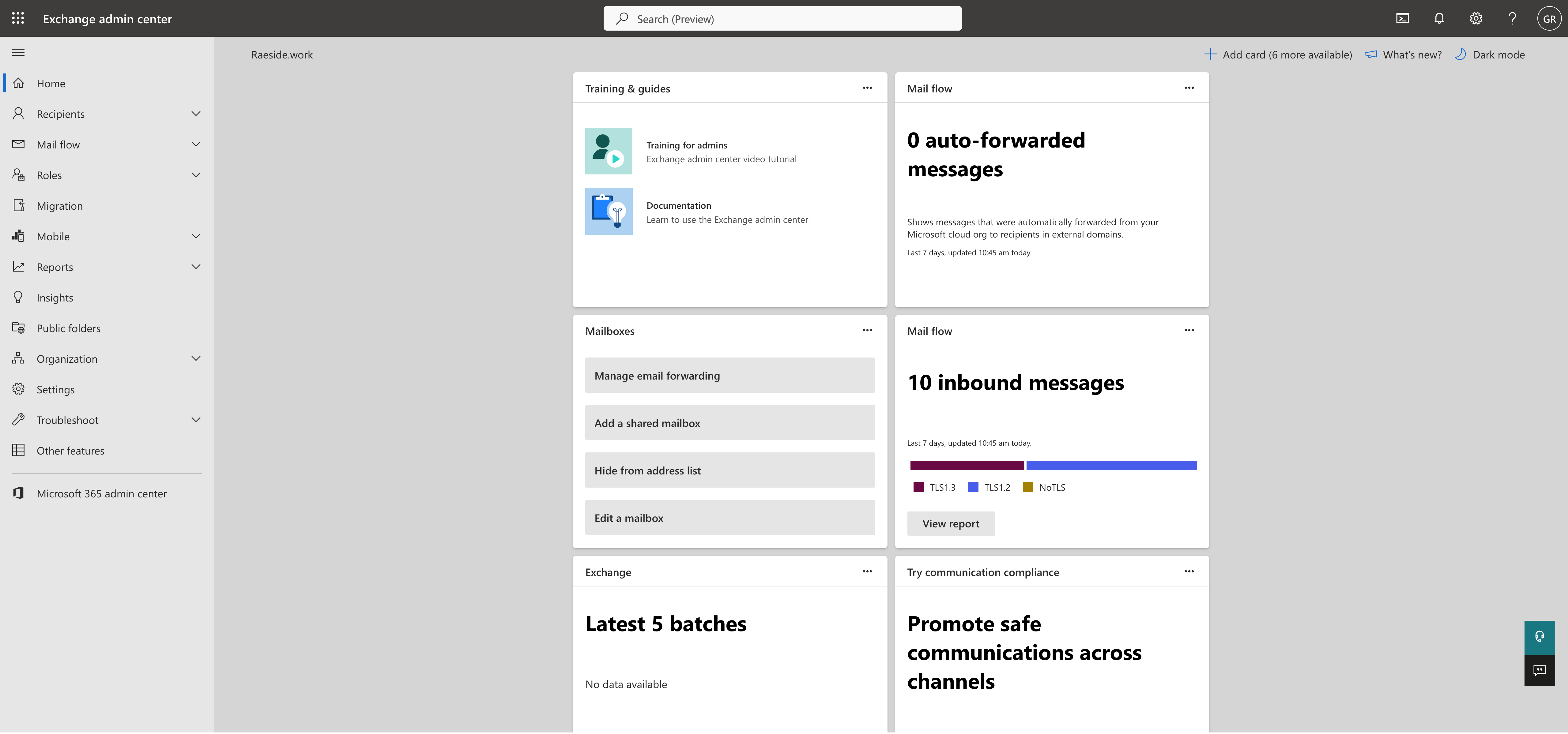
Task: Open more options on Mailboxes card
Action: click(x=867, y=331)
